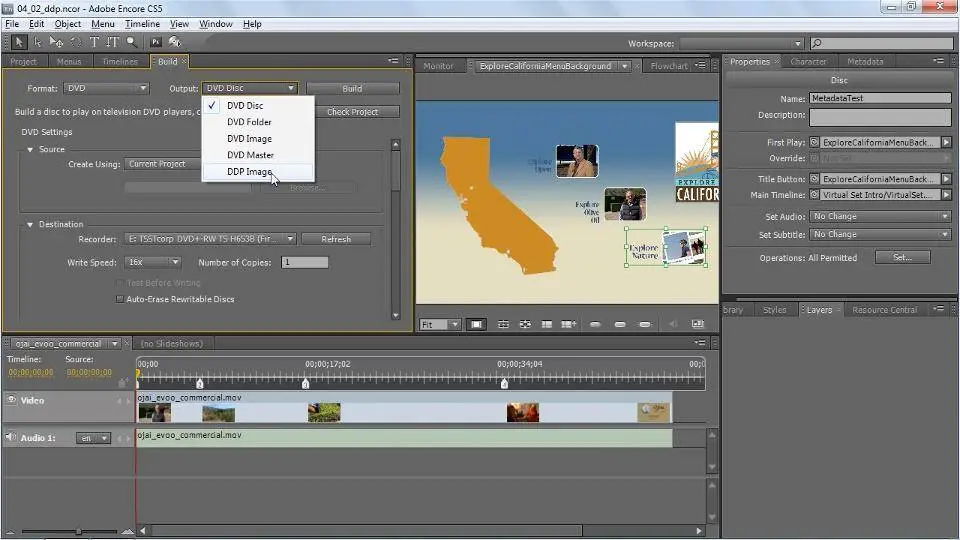Toggle Test Before Writing checkbox
The image size is (960, 540).
[x=119, y=283]
